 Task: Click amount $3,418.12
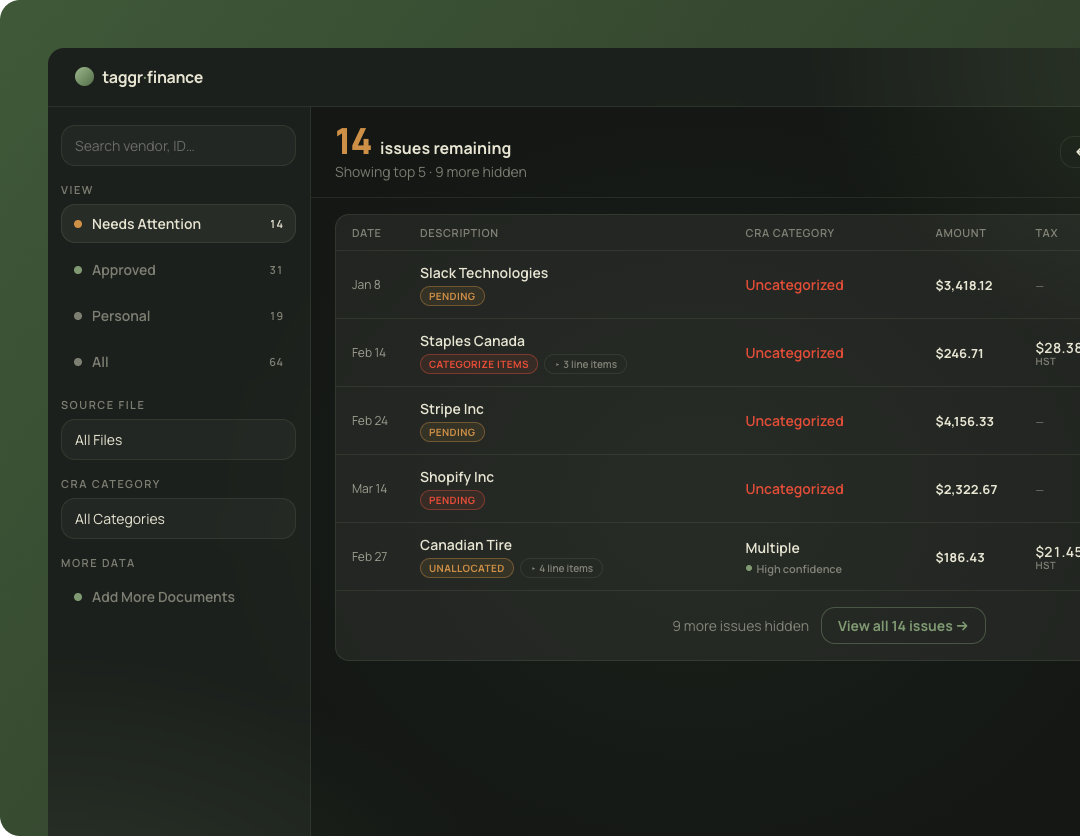(x=964, y=286)
